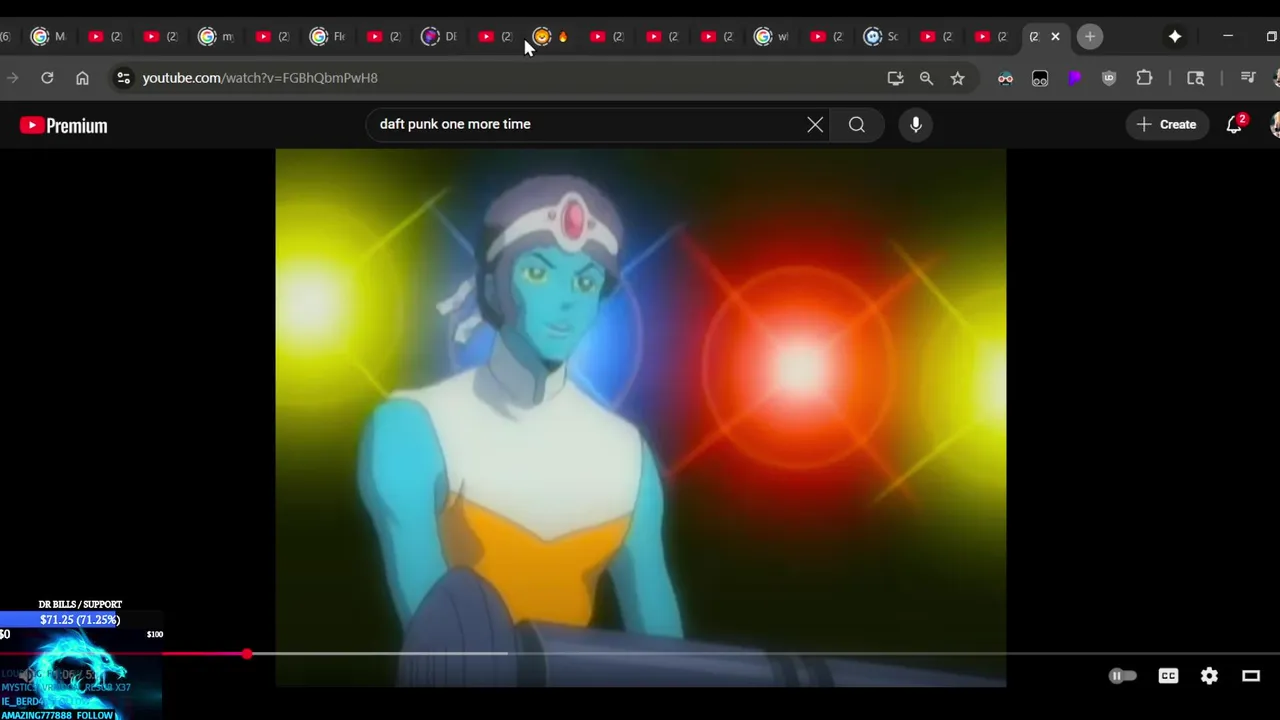Switch the player to theater mode

pos(1251,676)
